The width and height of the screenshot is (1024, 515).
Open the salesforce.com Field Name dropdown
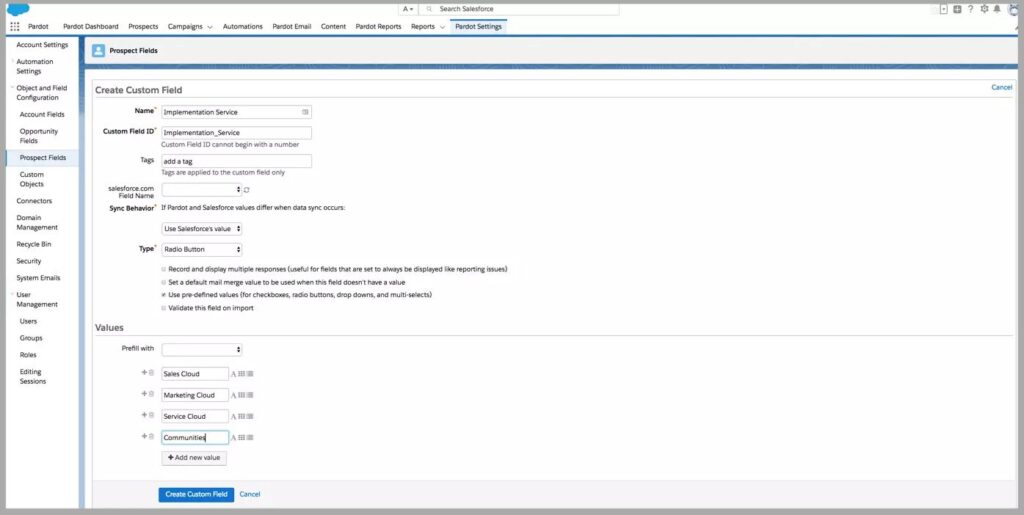[x=202, y=189]
